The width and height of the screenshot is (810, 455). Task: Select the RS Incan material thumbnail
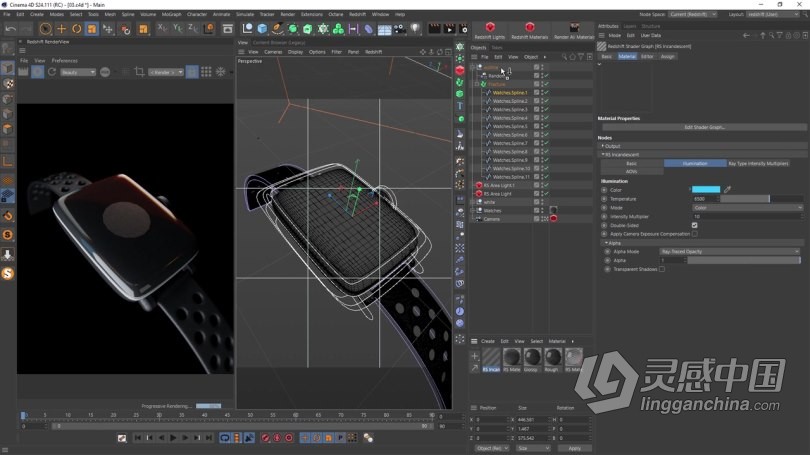(491, 359)
